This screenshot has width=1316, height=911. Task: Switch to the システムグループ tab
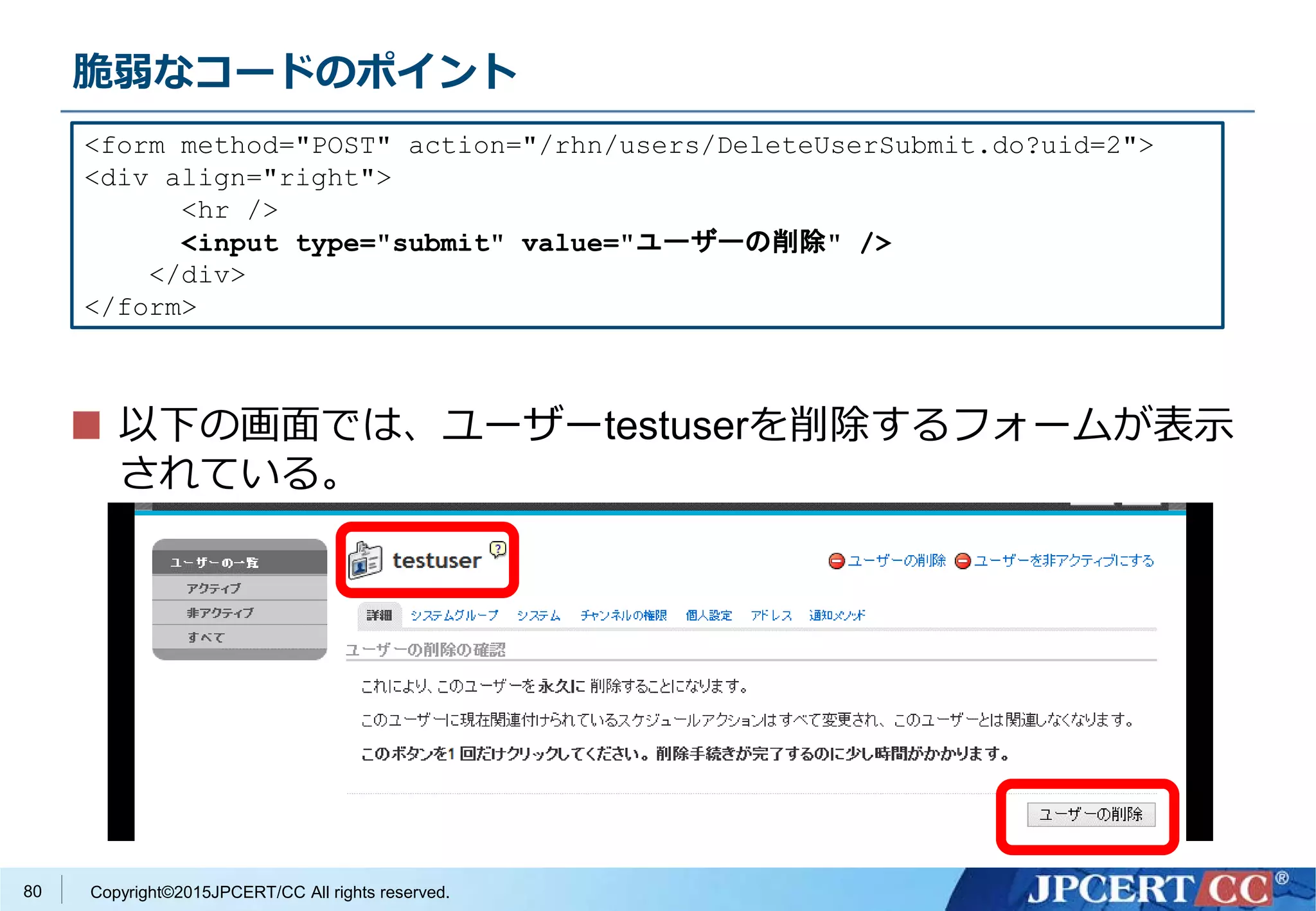pyautogui.click(x=454, y=615)
